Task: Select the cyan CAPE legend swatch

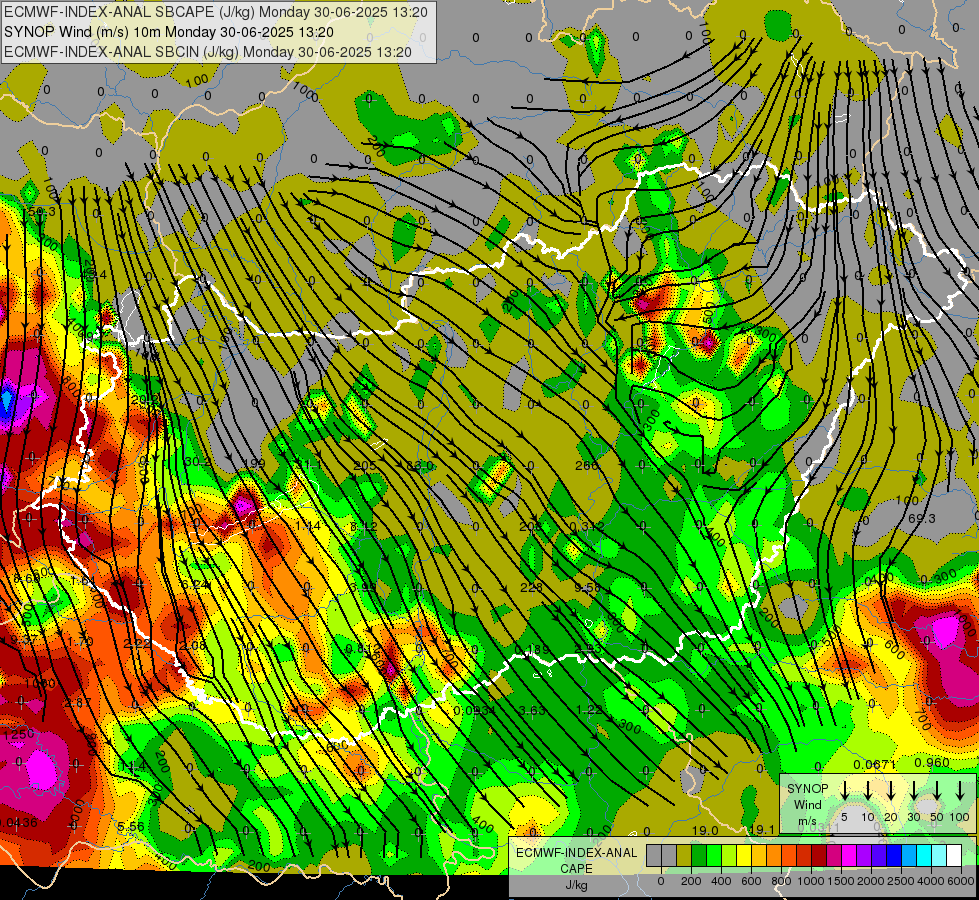Action: point(925,855)
